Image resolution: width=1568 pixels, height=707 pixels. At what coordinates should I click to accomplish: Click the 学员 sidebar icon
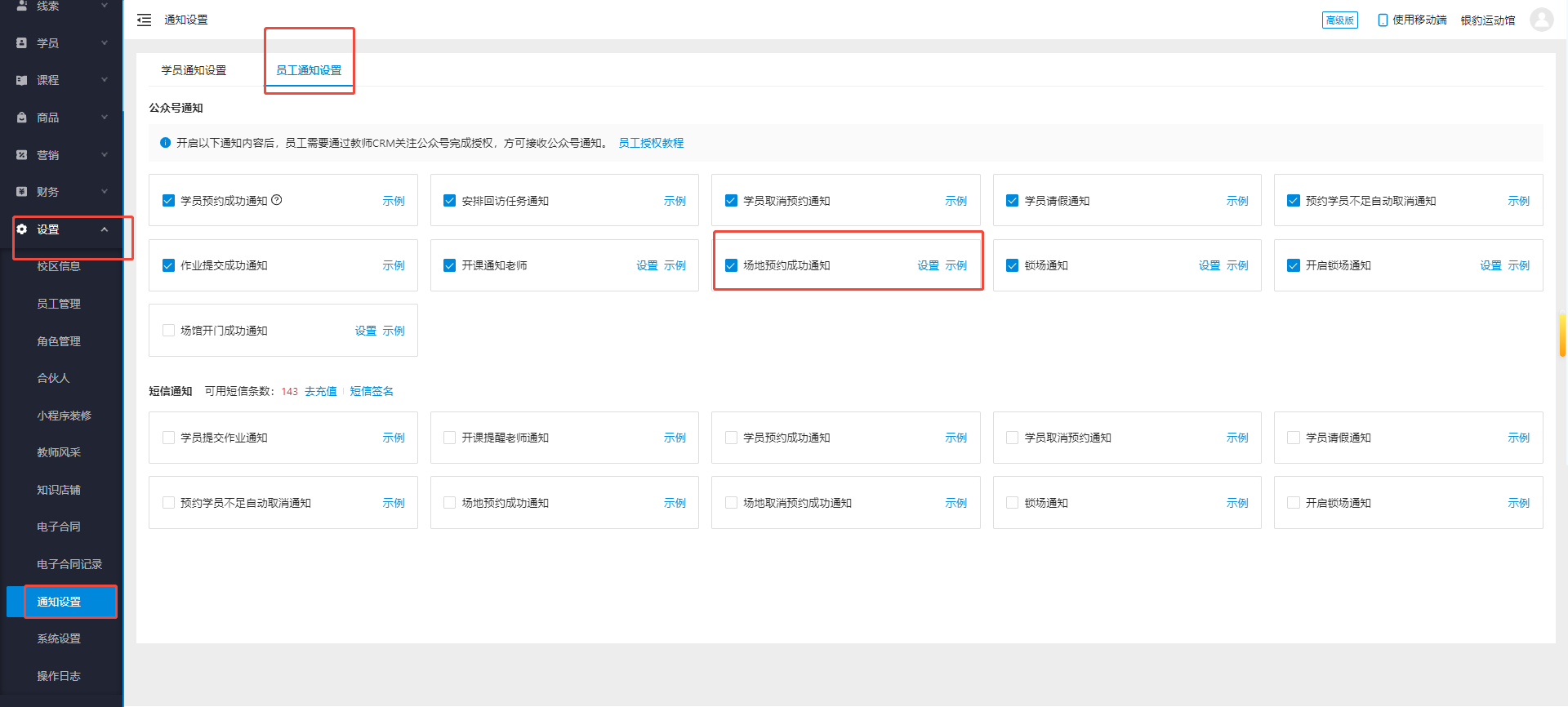click(x=22, y=43)
